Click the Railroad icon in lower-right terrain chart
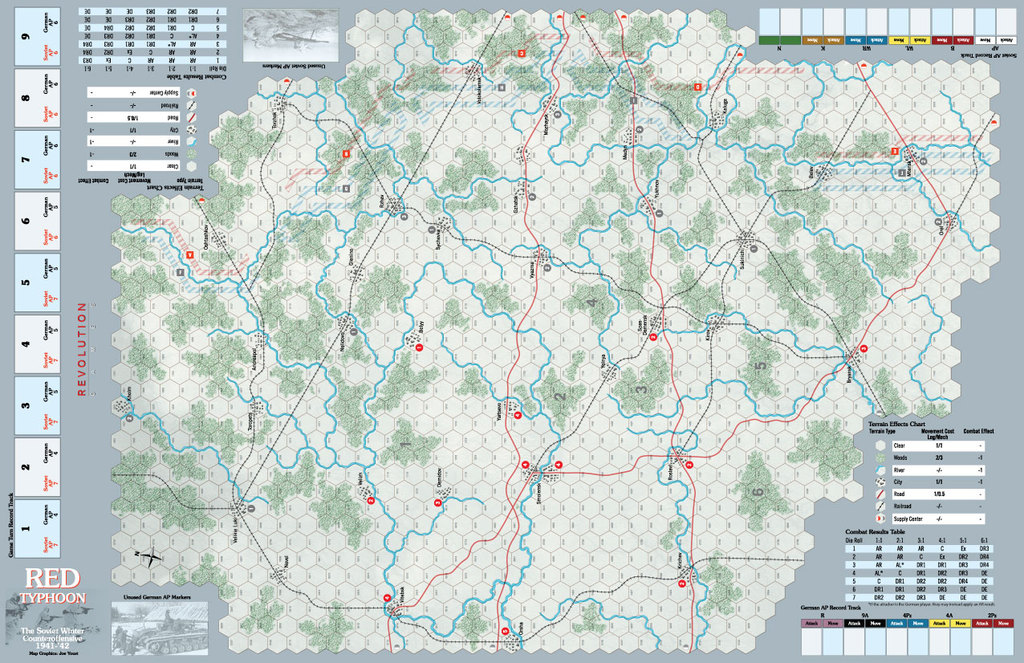Screen dimensions: 1024x663 pos(880,506)
